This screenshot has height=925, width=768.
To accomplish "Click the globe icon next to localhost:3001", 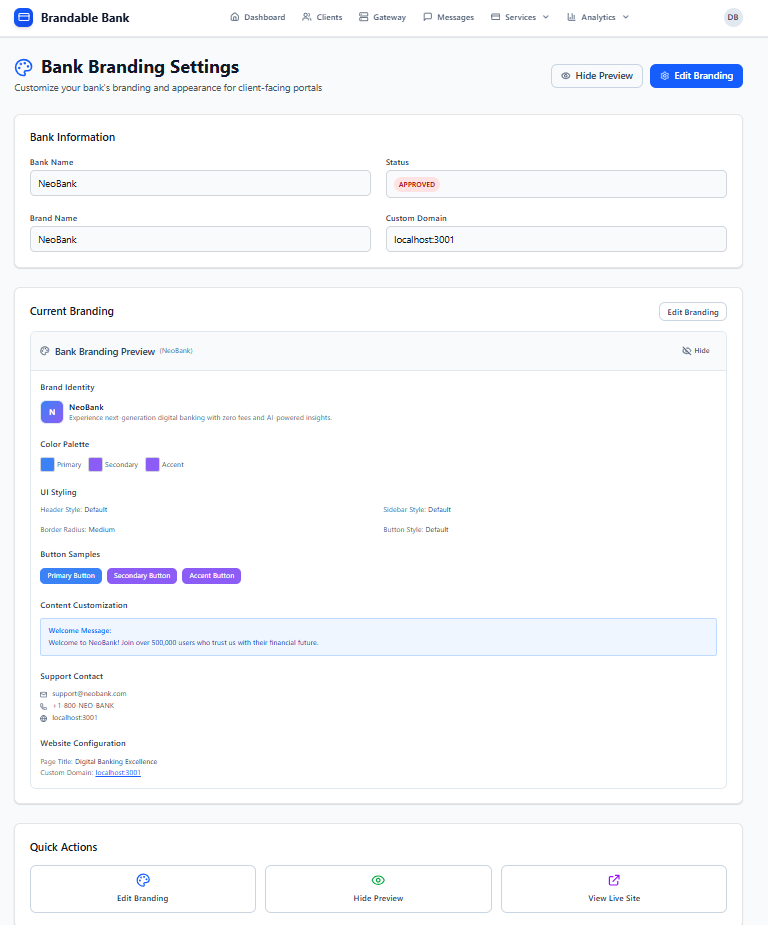I will 44,718.
